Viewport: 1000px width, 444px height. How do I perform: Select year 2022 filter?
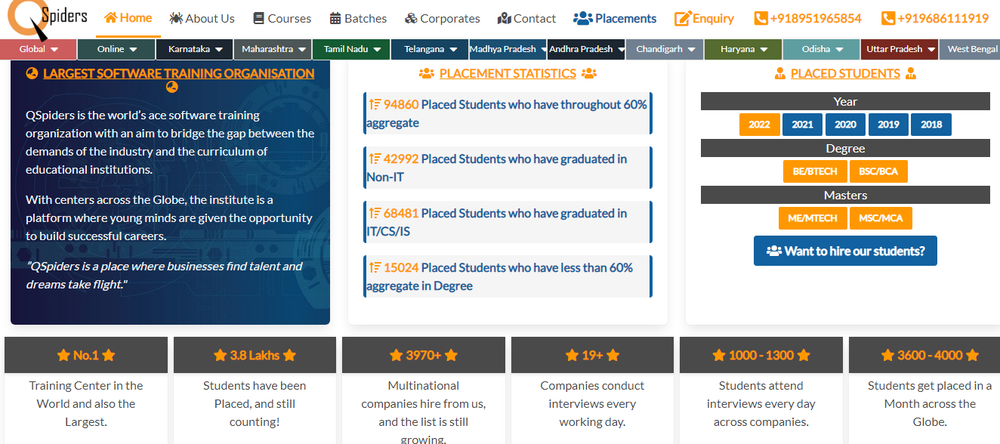click(759, 124)
